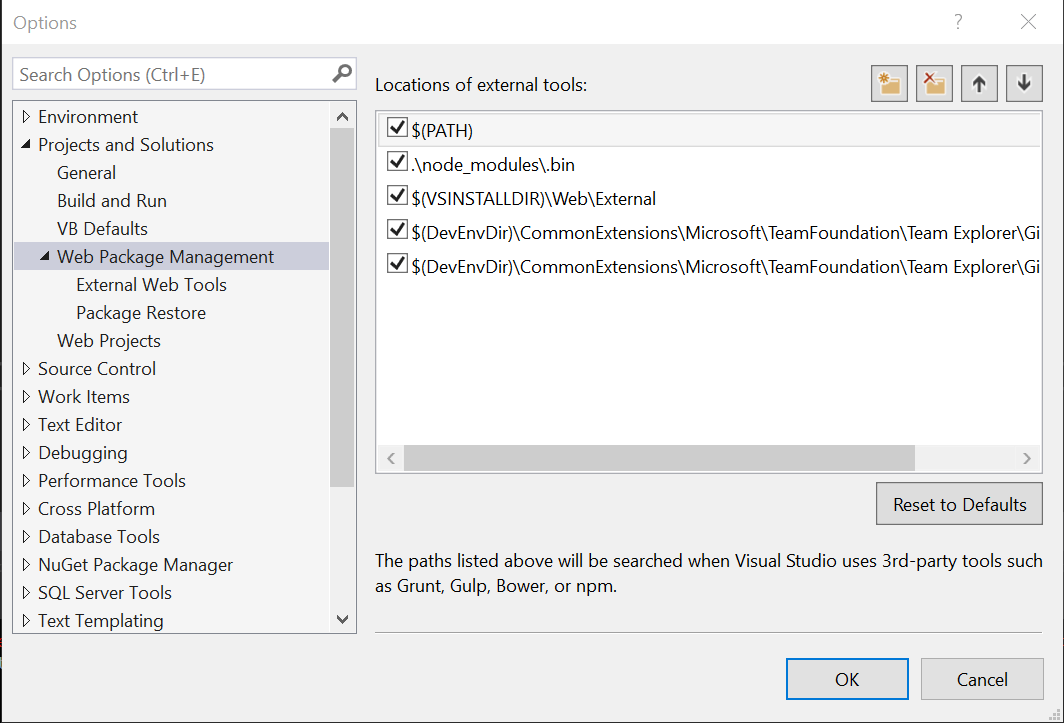The height and width of the screenshot is (723, 1064).
Task: Select the SQL Server Tools category
Action: (x=105, y=593)
